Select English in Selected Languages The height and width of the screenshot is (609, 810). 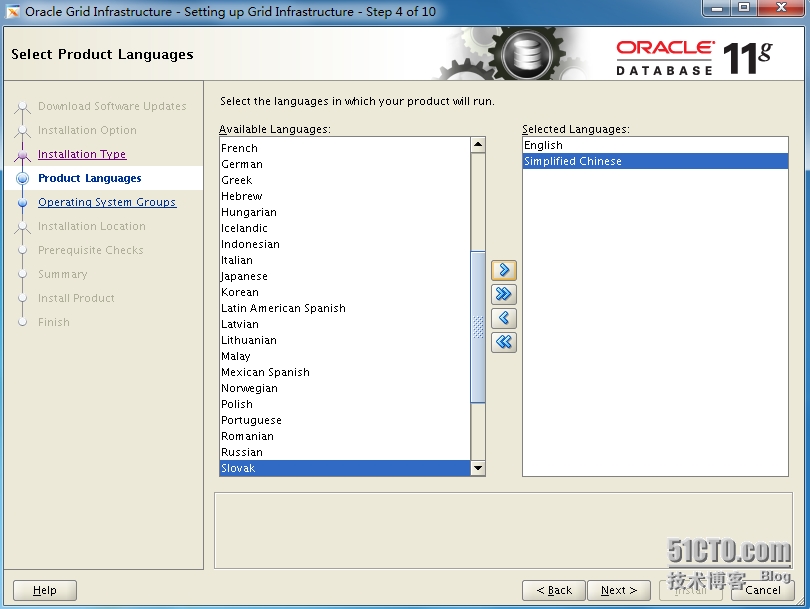[655, 145]
